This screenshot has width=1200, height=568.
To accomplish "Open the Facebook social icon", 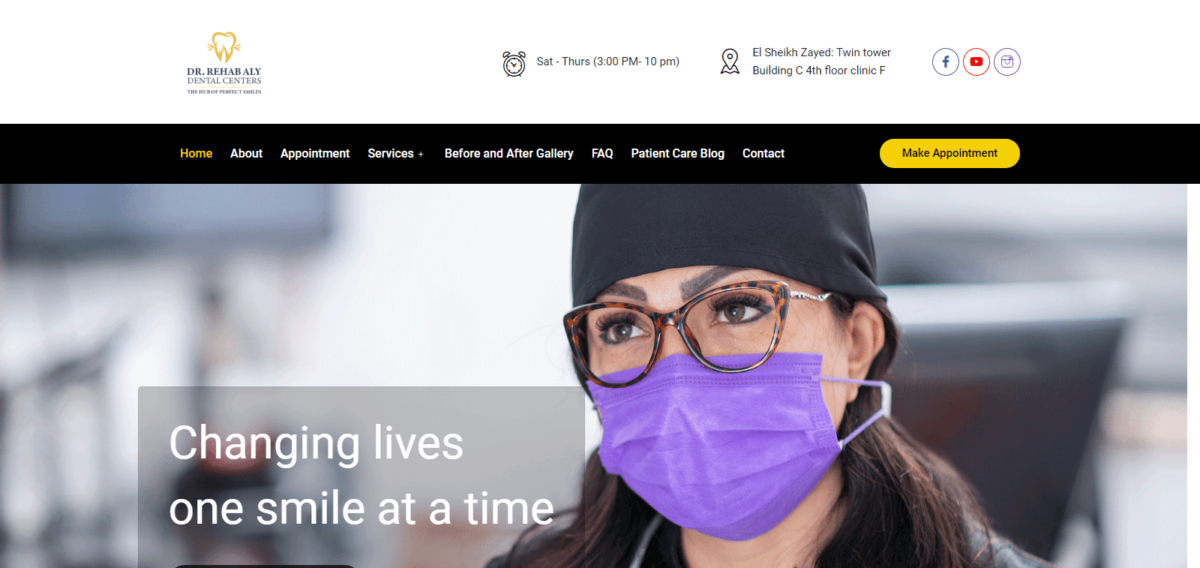I will (946, 62).
